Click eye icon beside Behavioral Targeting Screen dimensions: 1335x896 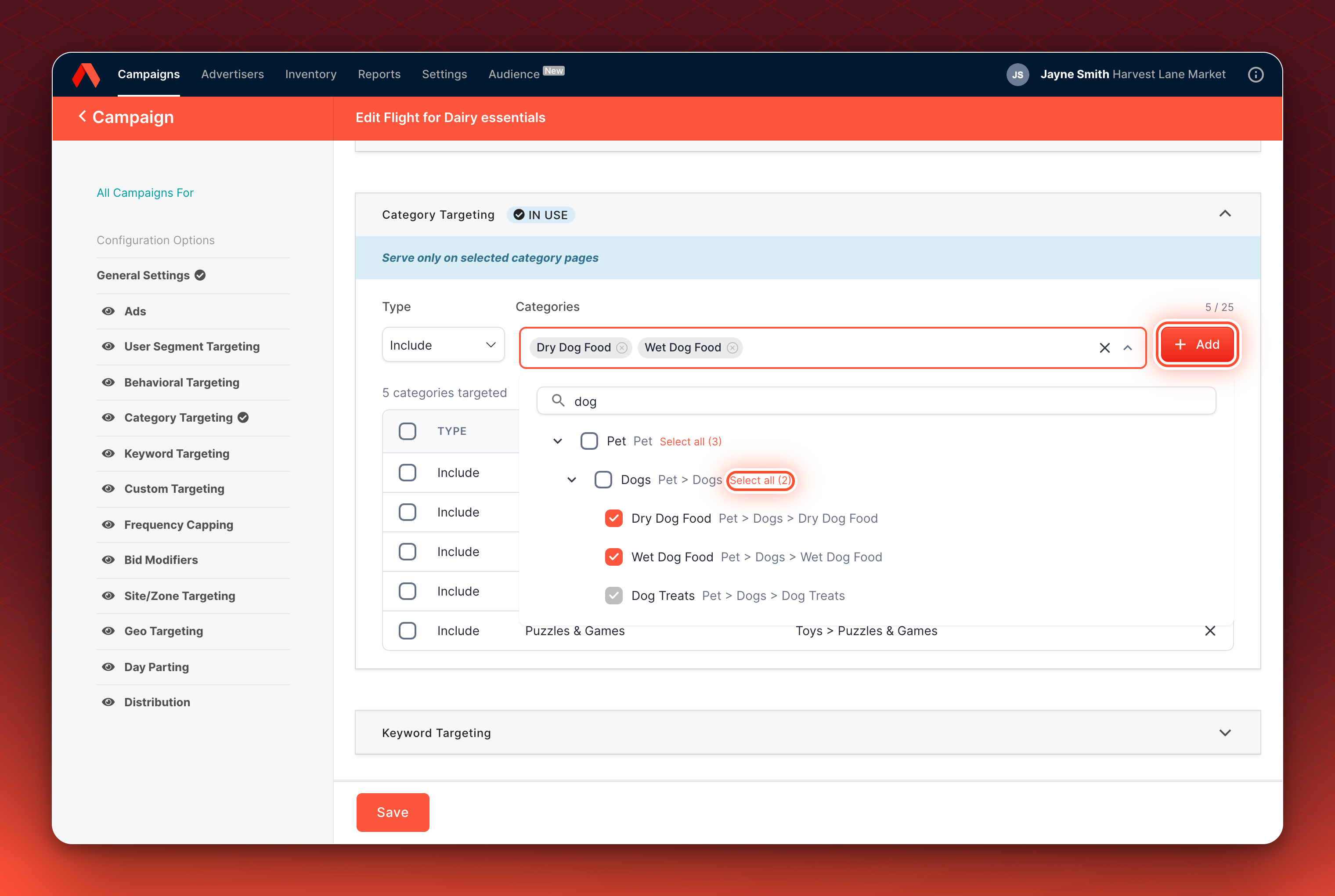(108, 382)
